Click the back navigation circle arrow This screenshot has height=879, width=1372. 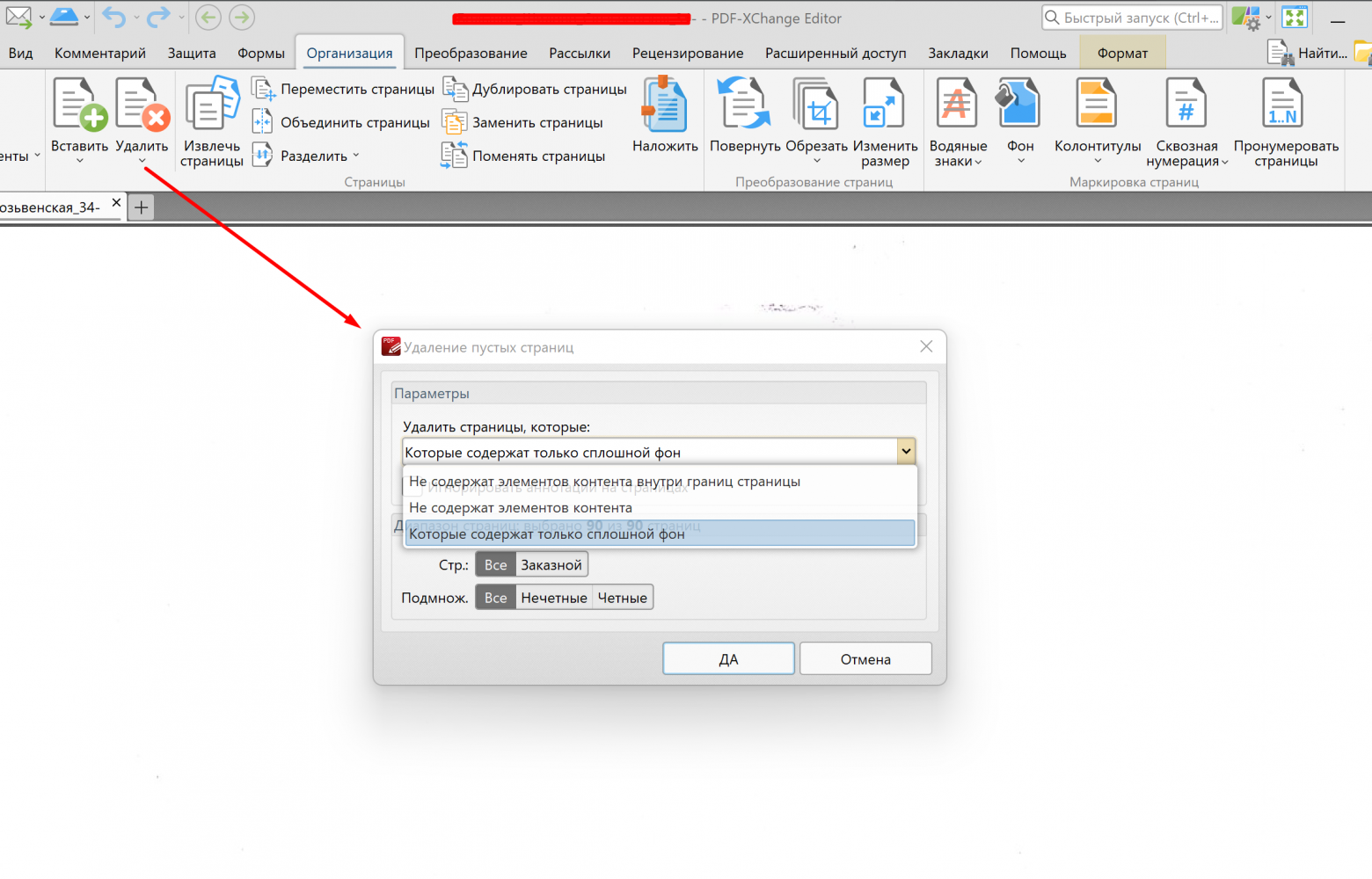coord(208,17)
